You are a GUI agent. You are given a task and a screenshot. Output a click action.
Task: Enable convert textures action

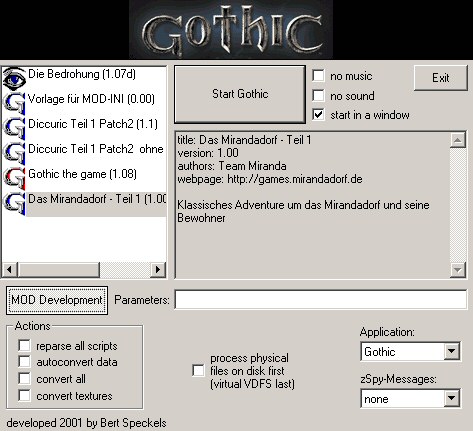click(x=24, y=396)
